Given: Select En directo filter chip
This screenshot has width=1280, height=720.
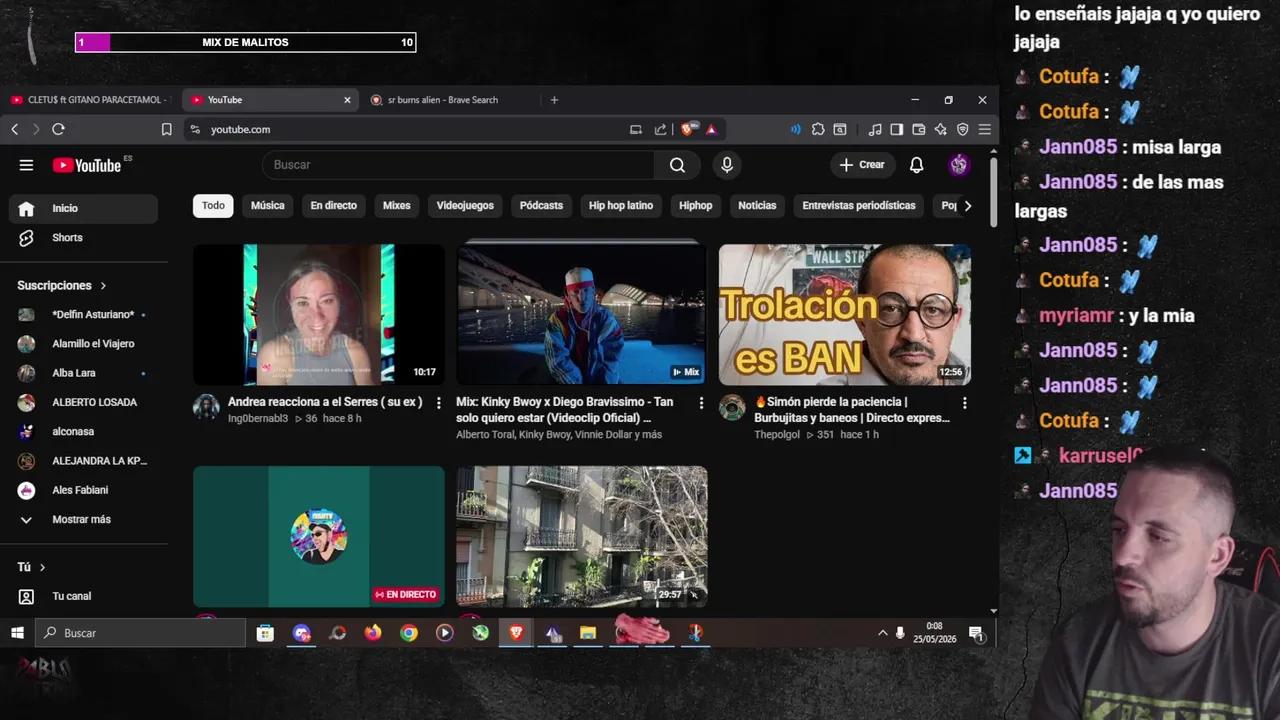Looking at the screenshot, I should 333,205.
